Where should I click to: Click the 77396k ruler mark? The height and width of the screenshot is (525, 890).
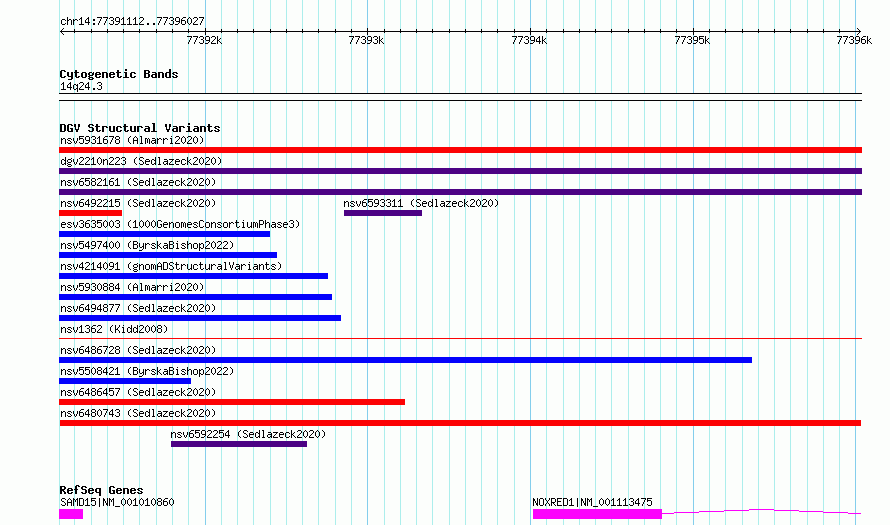(x=854, y=40)
